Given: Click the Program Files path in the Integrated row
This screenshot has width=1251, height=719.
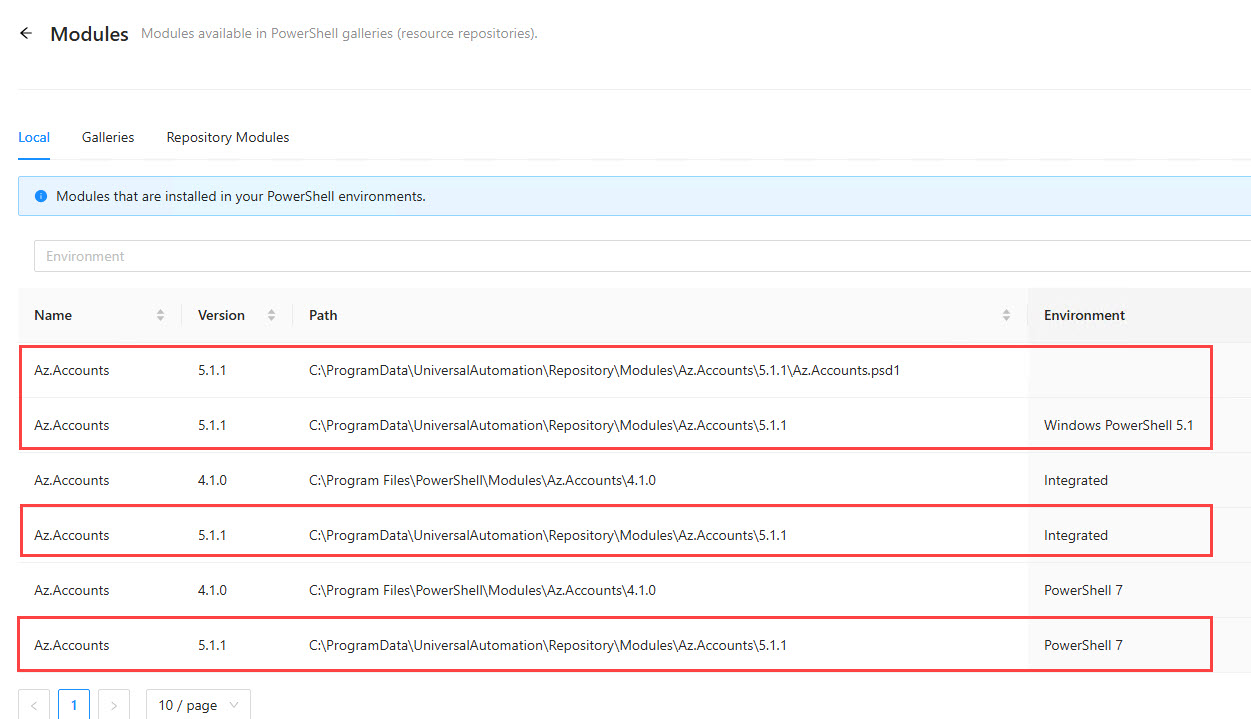Looking at the screenshot, I should pyautogui.click(x=482, y=480).
